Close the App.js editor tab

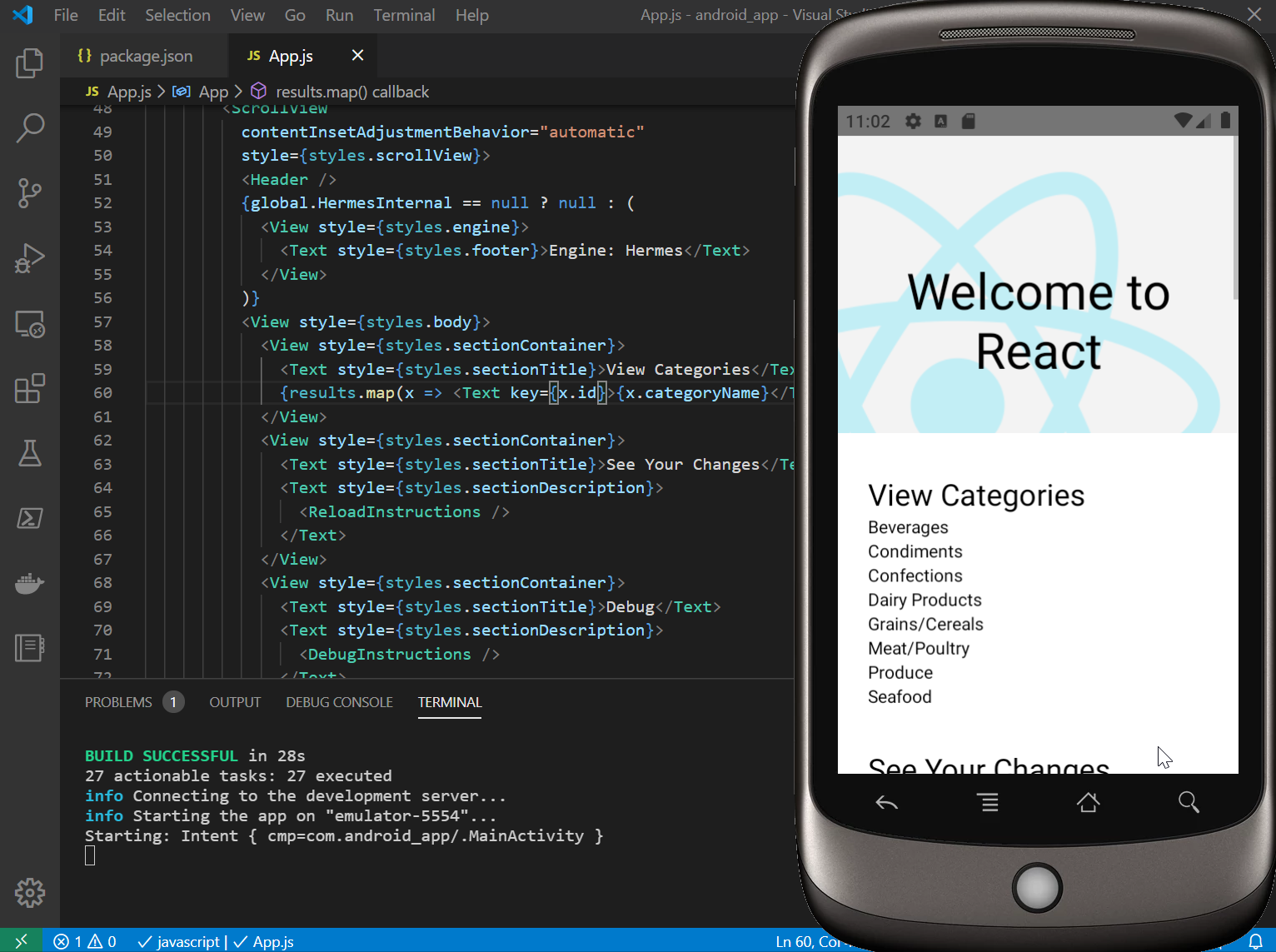[357, 55]
